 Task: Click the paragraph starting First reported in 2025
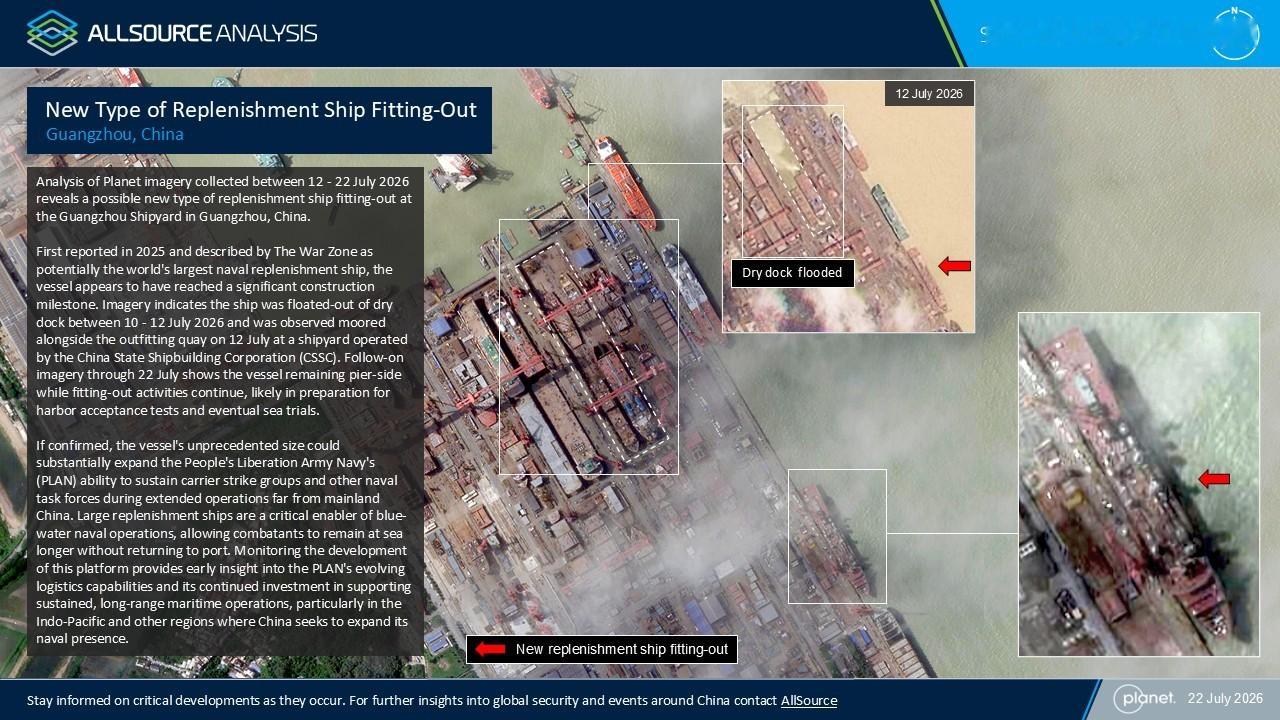(225, 331)
